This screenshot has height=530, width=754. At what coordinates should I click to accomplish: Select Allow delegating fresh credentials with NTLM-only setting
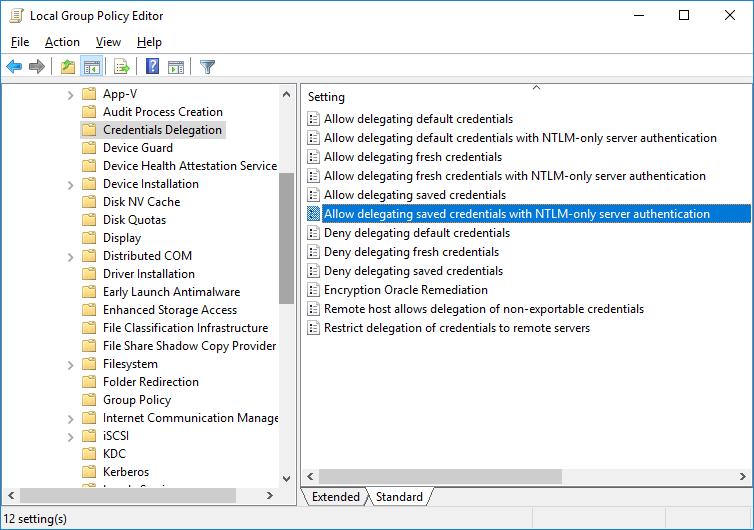[x=515, y=176]
